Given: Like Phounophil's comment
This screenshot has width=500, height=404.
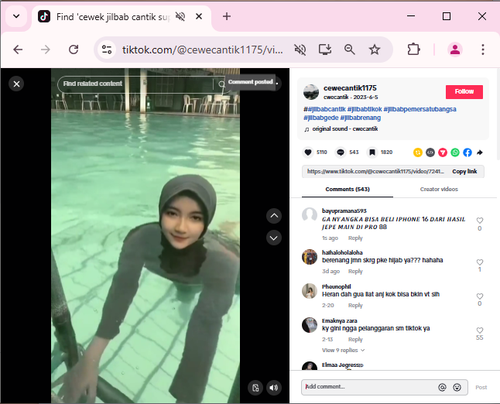Looking at the screenshot, I should pos(480,296).
